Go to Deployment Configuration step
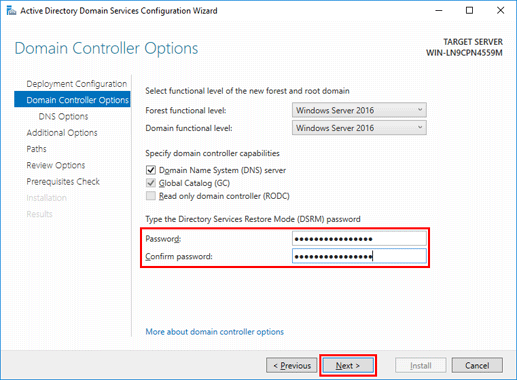Viewport: 517px width, 380px height. click(77, 84)
